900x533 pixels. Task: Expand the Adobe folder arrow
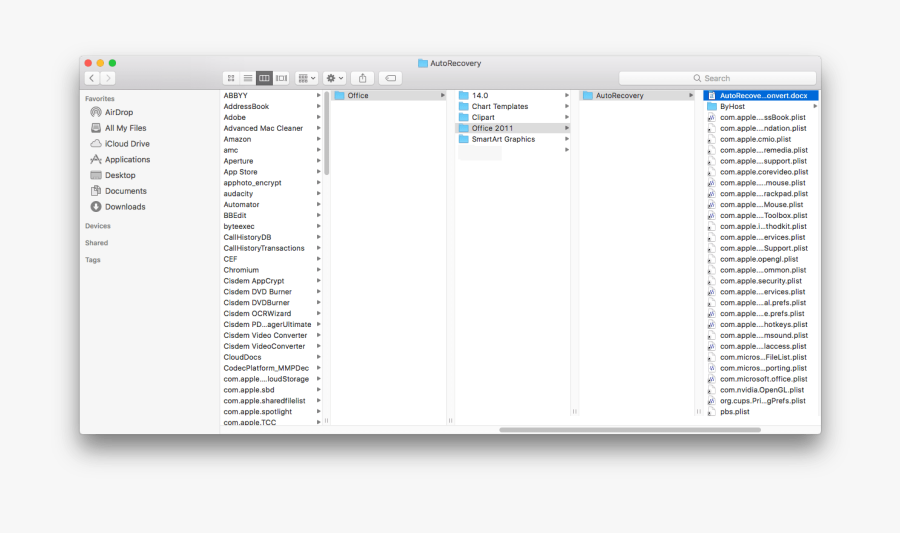click(319, 117)
